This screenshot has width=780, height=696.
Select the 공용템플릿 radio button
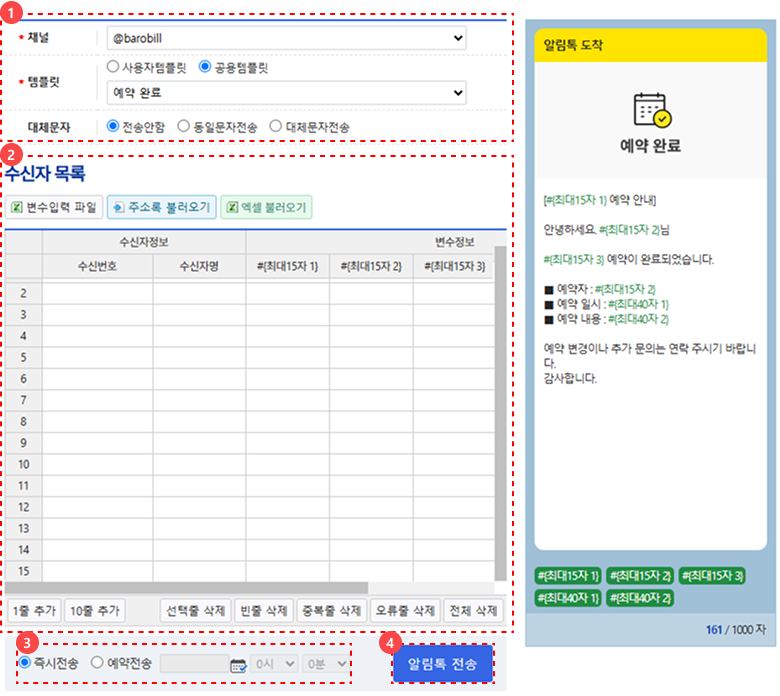[x=204, y=67]
